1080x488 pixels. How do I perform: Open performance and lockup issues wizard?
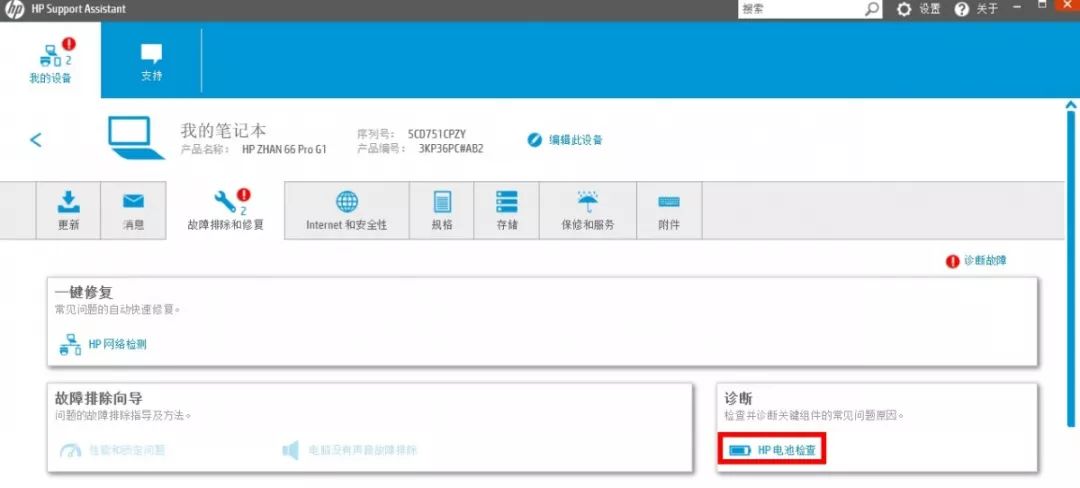coord(112,451)
